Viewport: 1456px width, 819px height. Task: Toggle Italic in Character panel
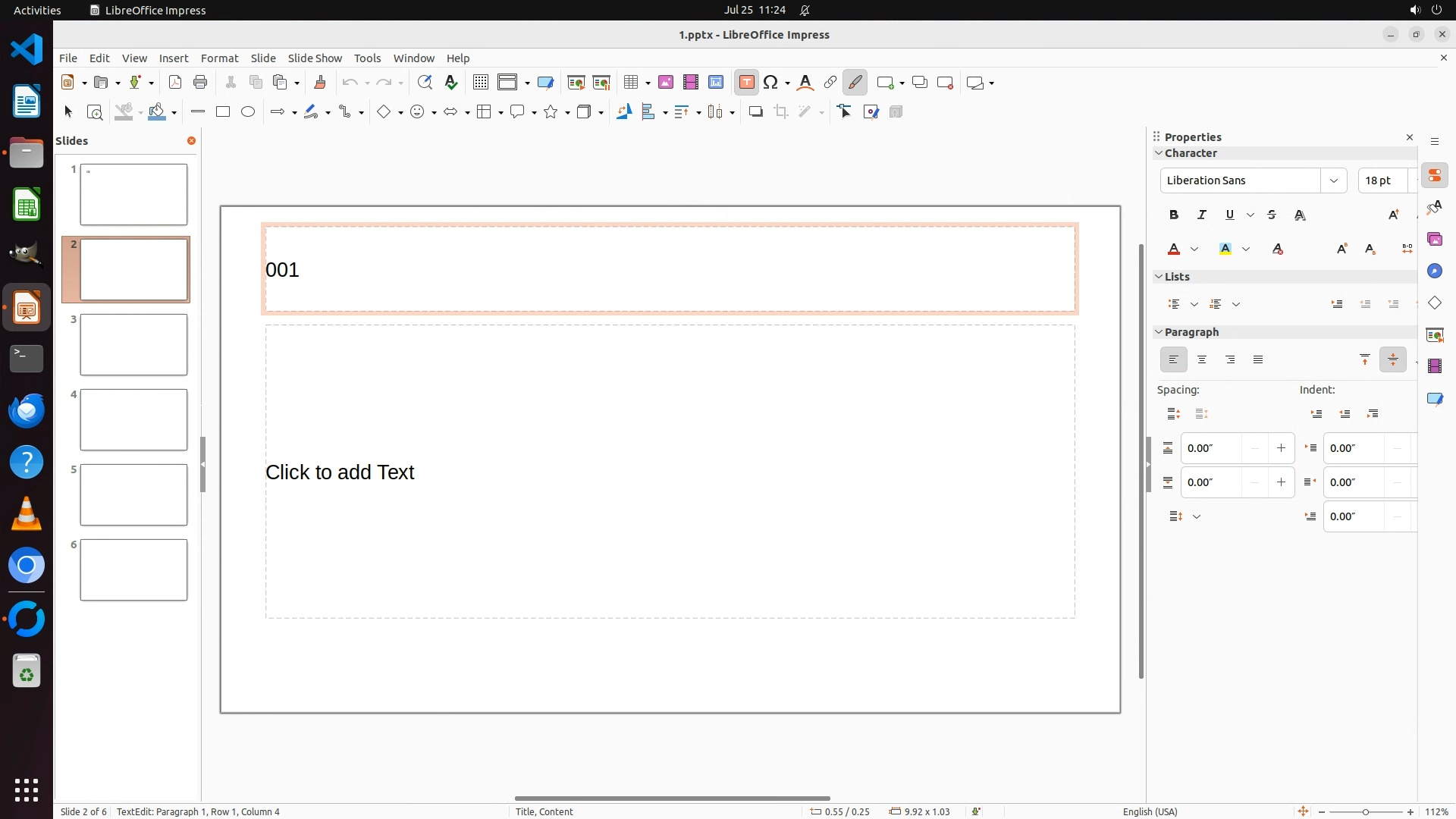1202,215
